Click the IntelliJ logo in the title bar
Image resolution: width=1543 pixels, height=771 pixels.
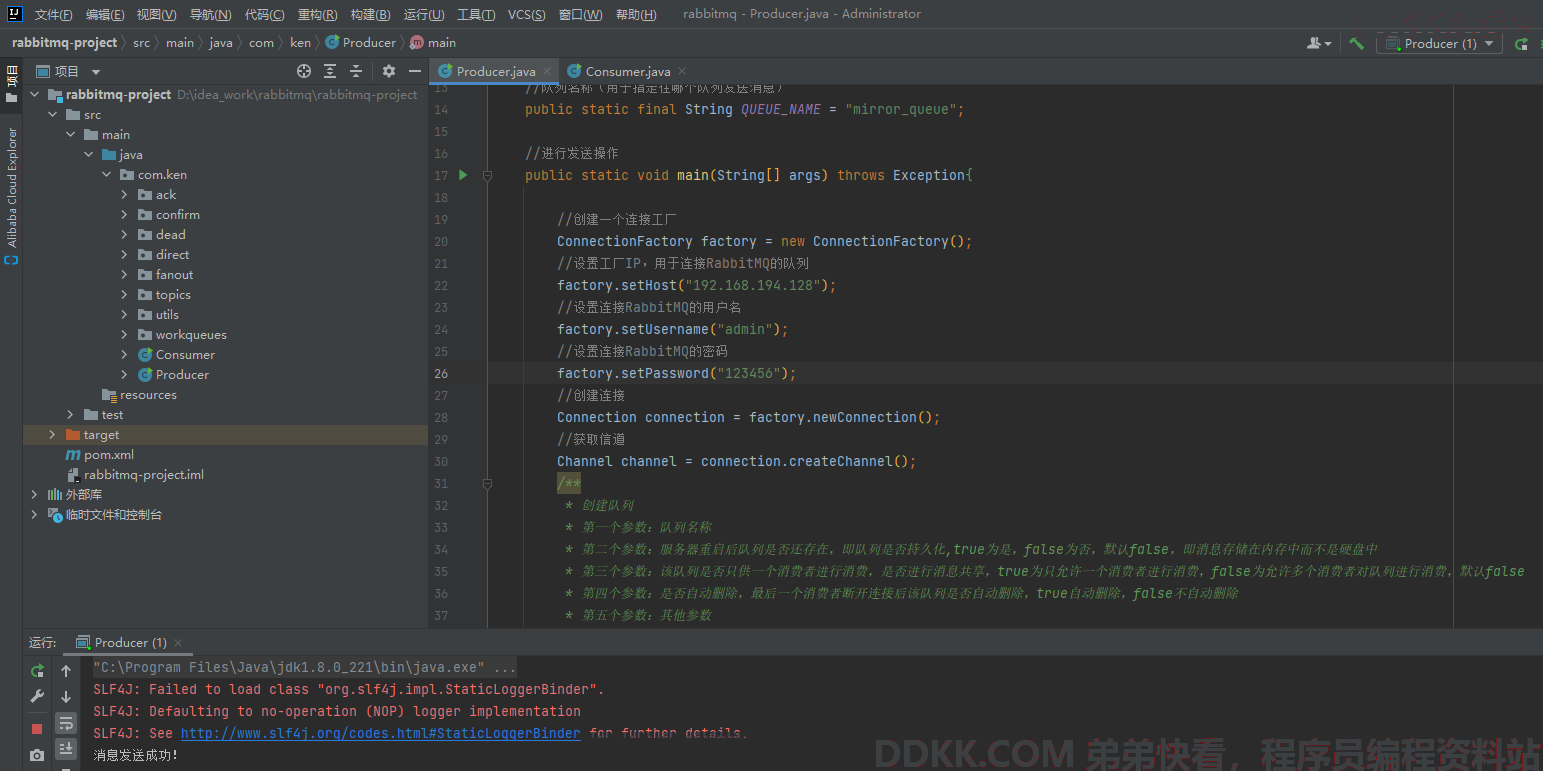[14, 14]
